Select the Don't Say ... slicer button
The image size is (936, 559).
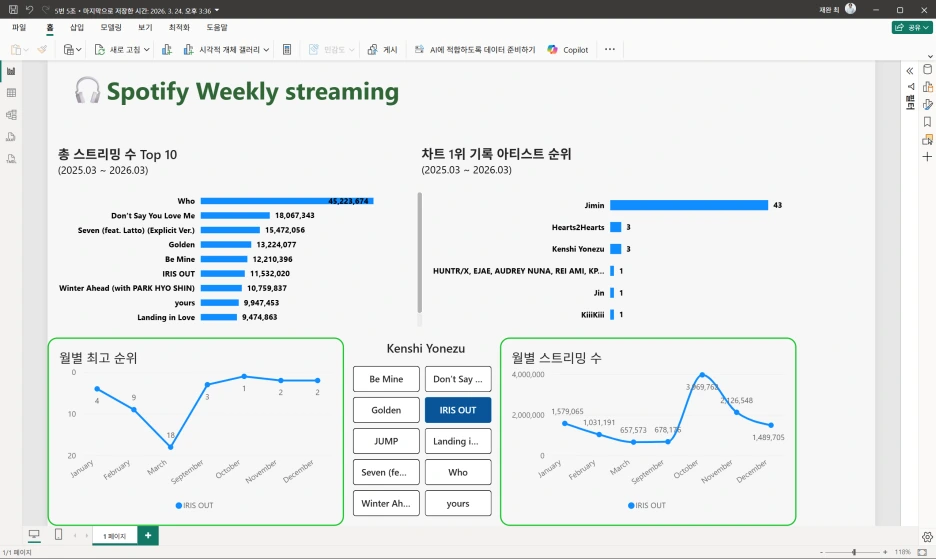click(x=458, y=379)
